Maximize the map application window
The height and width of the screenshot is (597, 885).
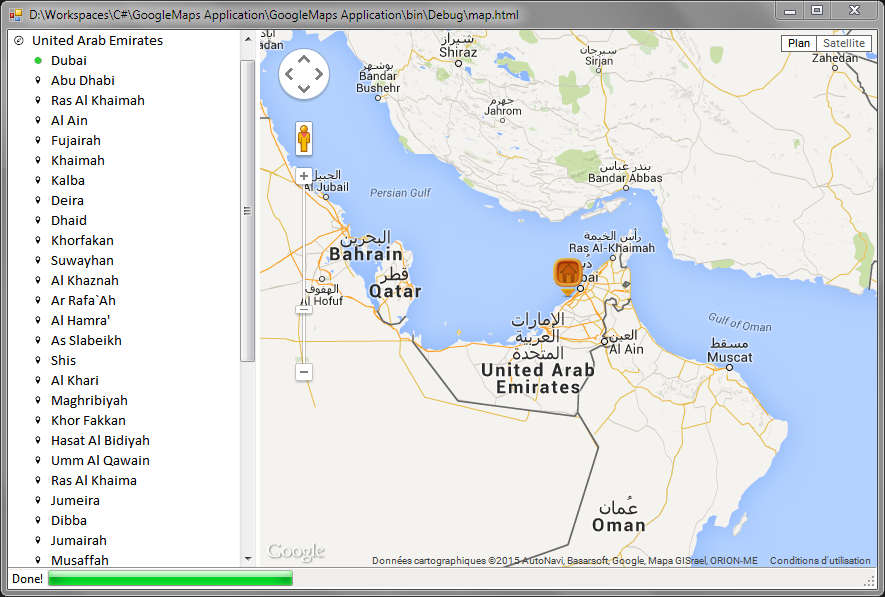pyautogui.click(x=817, y=11)
